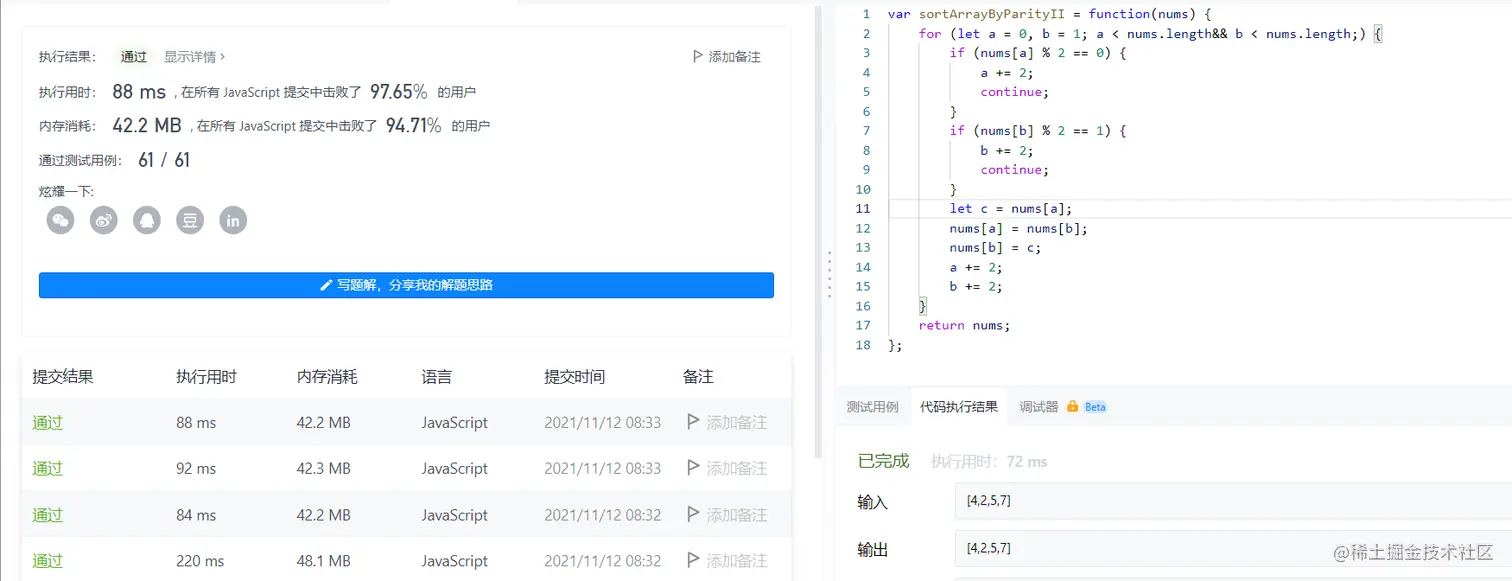Click code line 1 function declaration
Viewport: 1512px width, 581px height.
1049,14
